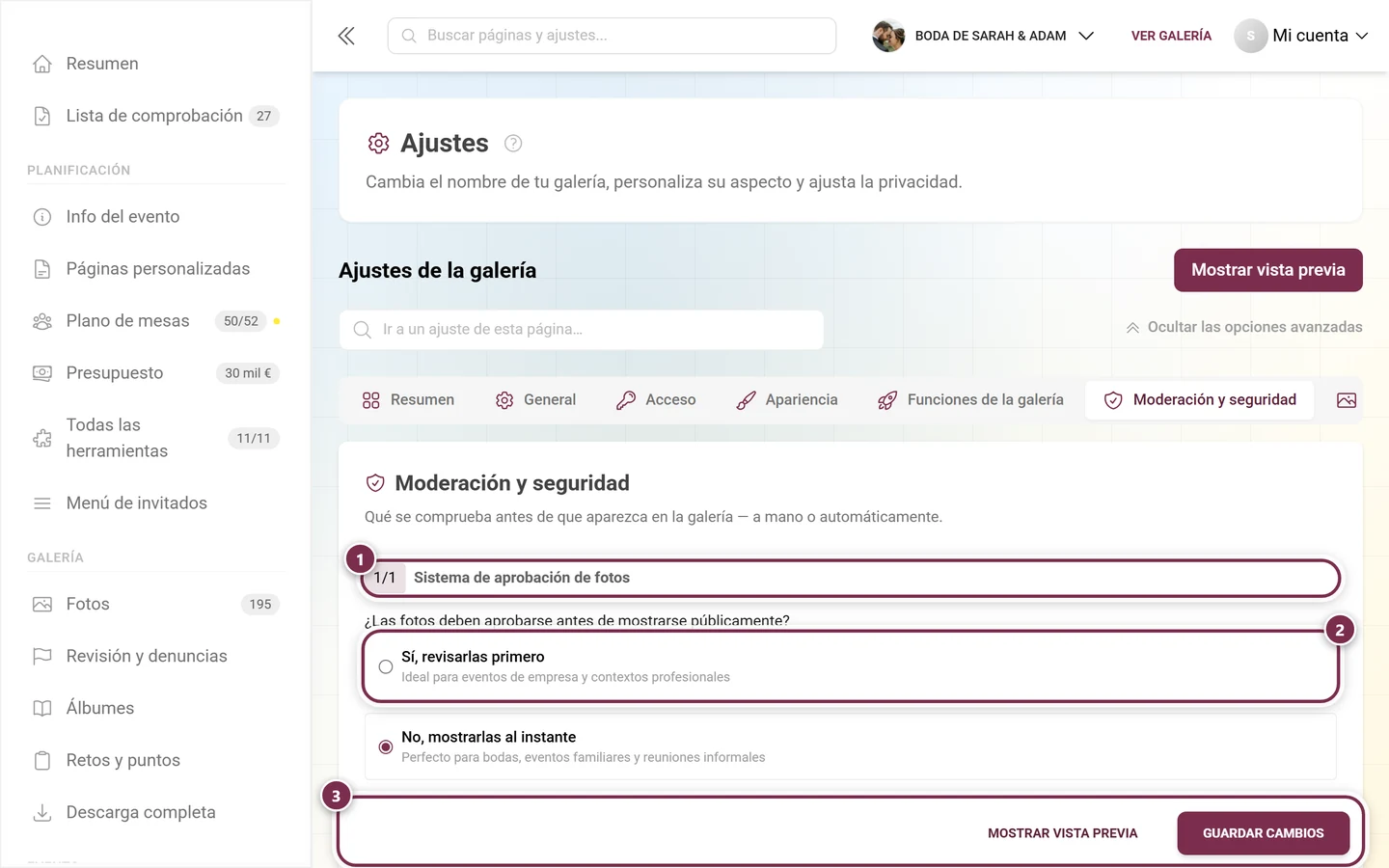Click the Lista de comprobación document icon
This screenshot has height=868, width=1389.
click(x=42, y=116)
